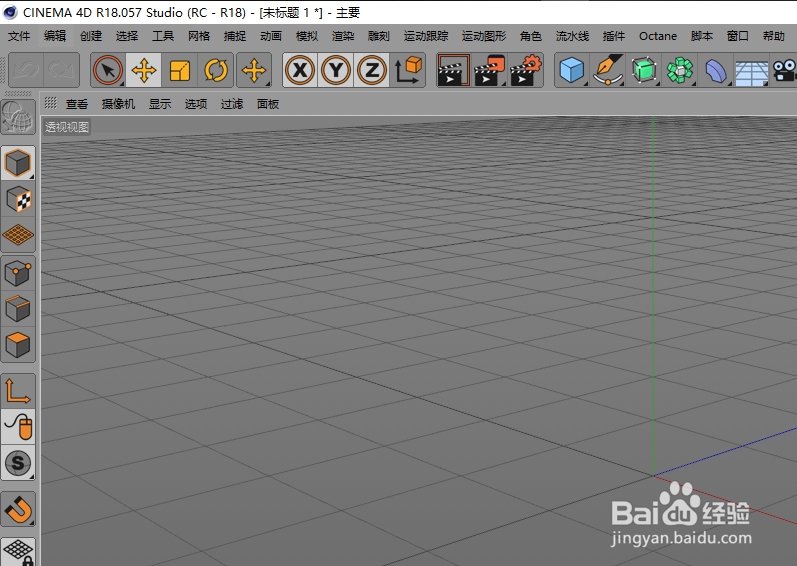Screen dimensions: 797x566
Task: Open the 渲染 menu
Action: (343, 36)
